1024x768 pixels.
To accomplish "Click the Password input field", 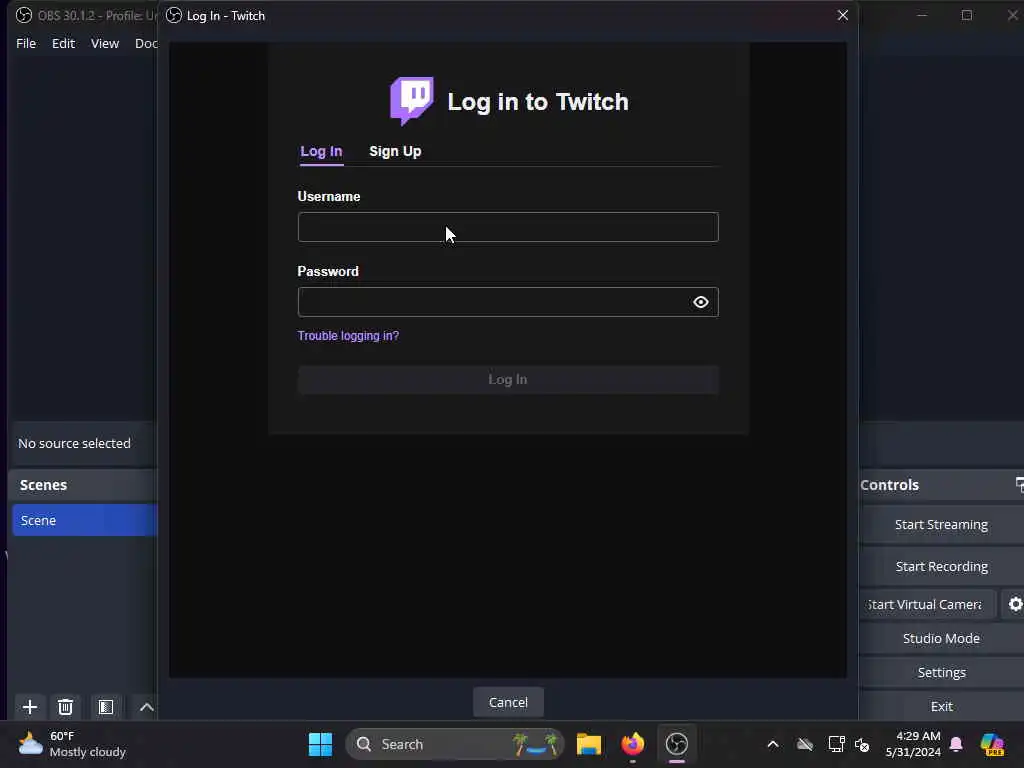I will click(508, 302).
